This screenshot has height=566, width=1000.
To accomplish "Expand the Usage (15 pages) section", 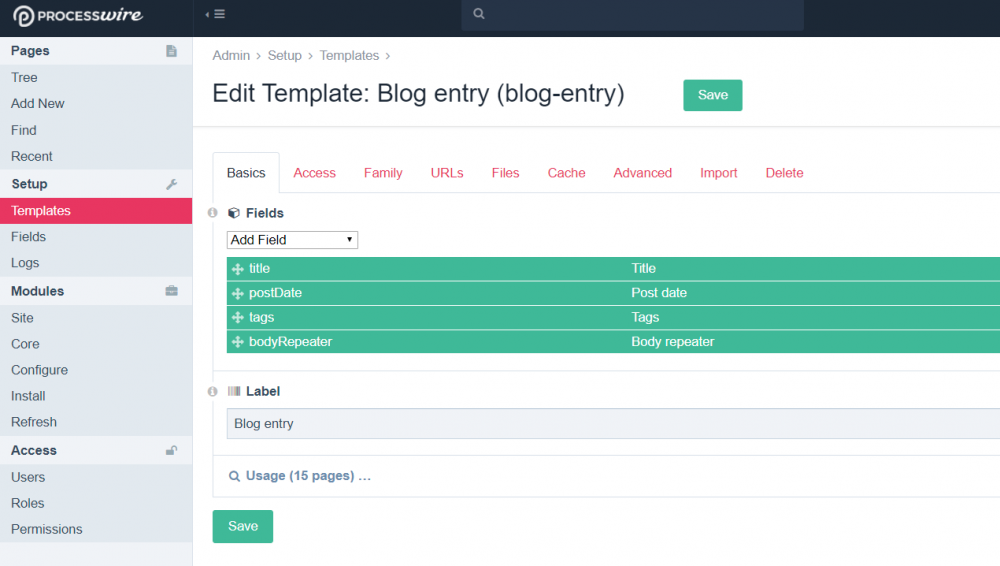I will click(x=300, y=476).
